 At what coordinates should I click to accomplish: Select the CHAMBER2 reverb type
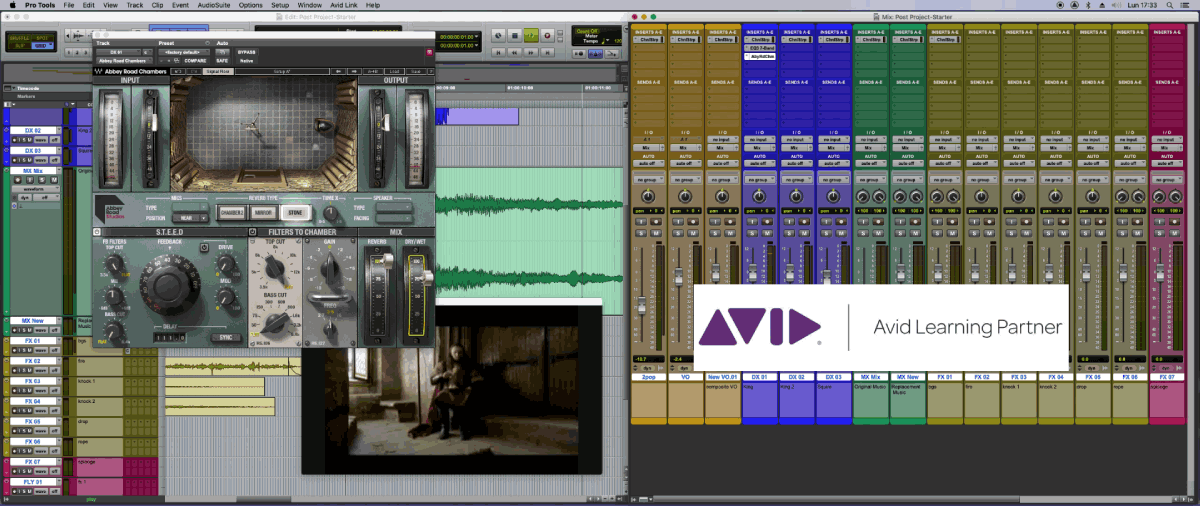(231, 212)
